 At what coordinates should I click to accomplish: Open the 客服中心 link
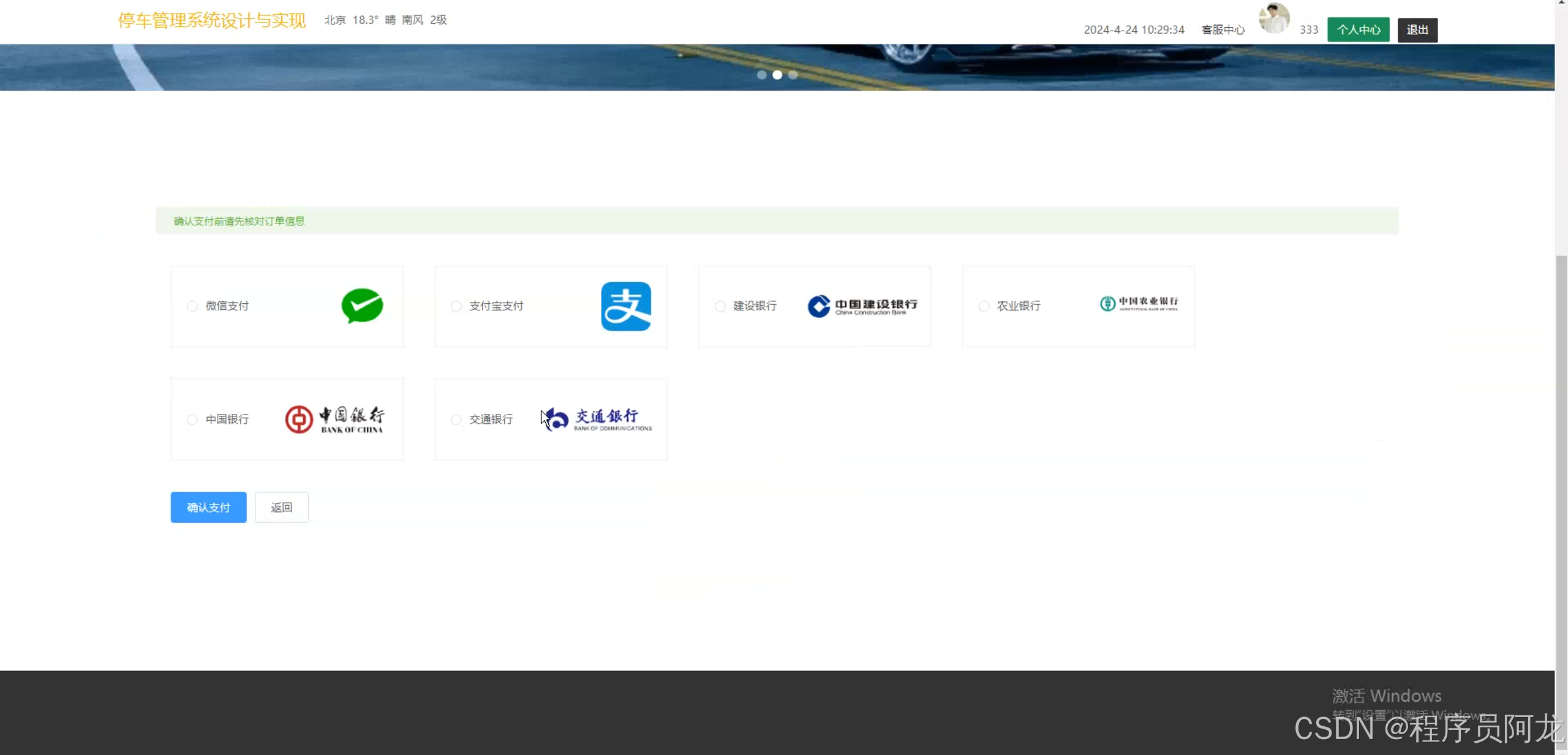point(1223,29)
